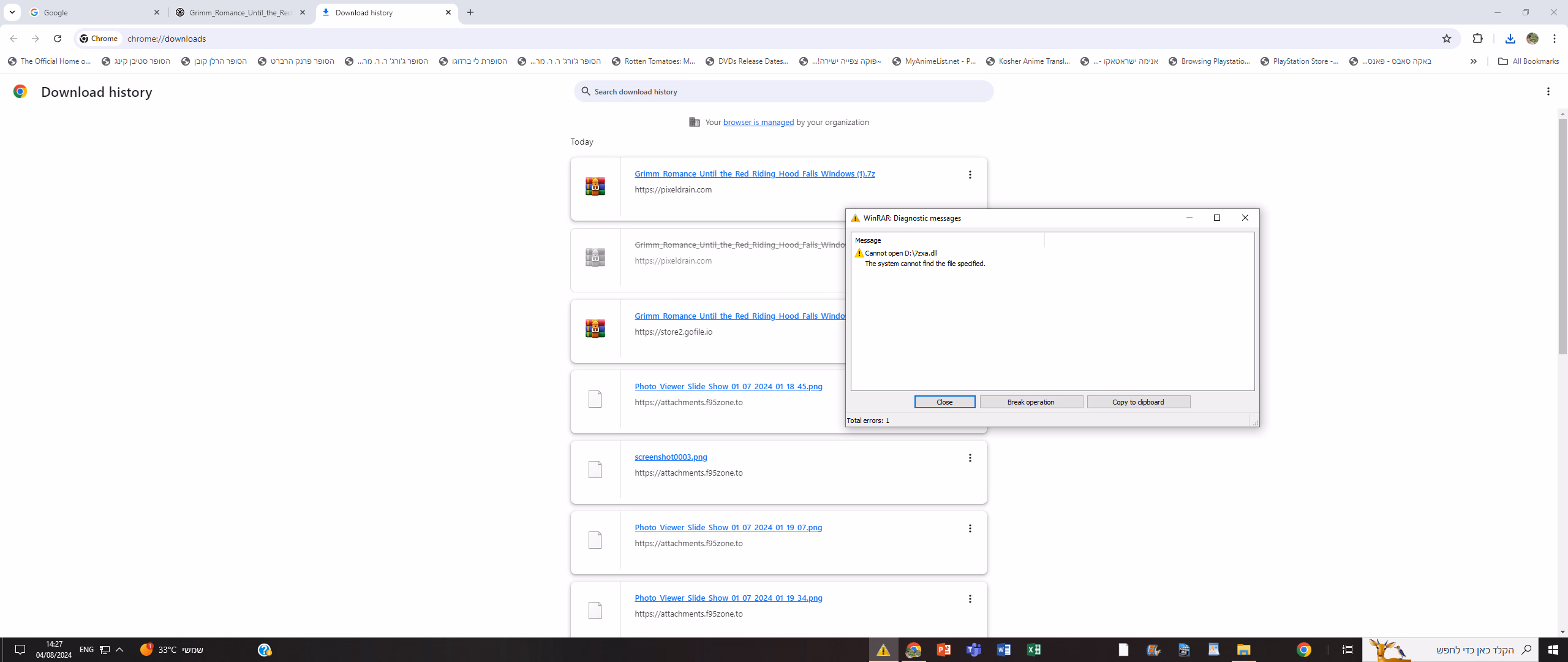The height and width of the screenshot is (662, 1568).
Task: Reload the current page
Action: [x=58, y=39]
